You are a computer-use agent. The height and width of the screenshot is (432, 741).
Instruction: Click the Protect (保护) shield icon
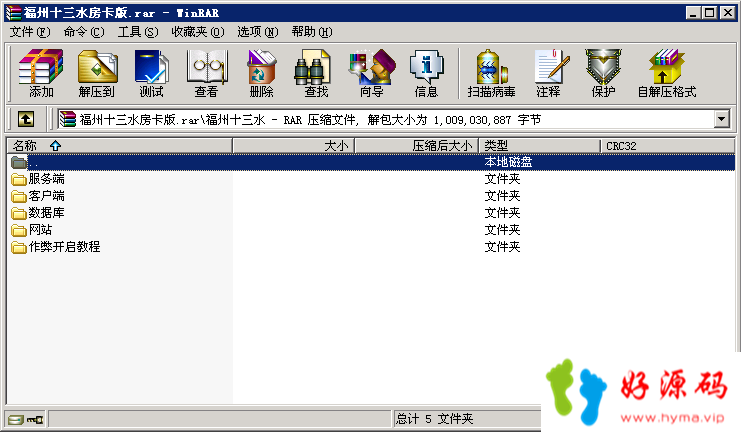(603, 73)
